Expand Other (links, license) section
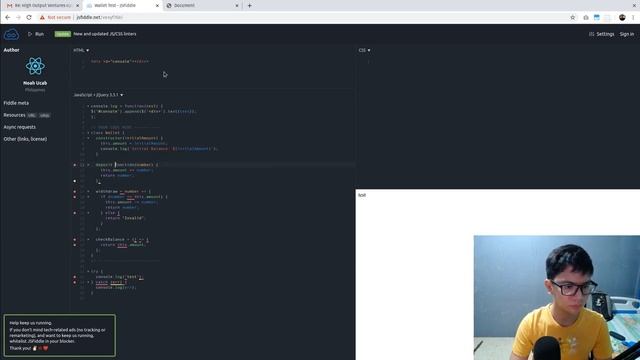The height and width of the screenshot is (360, 640). click(25, 139)
